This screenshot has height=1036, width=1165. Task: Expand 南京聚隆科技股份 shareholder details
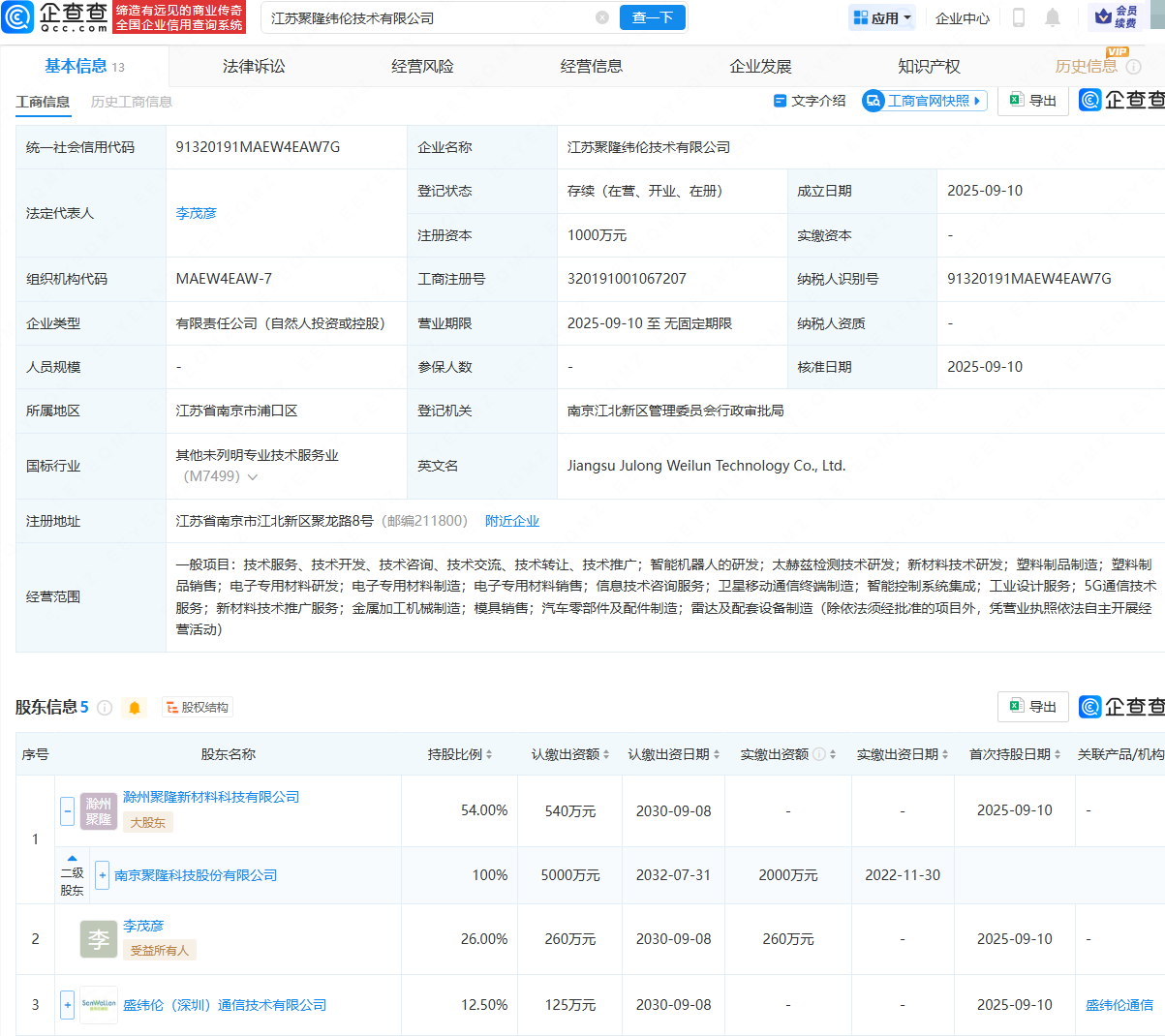coord(102,875)
